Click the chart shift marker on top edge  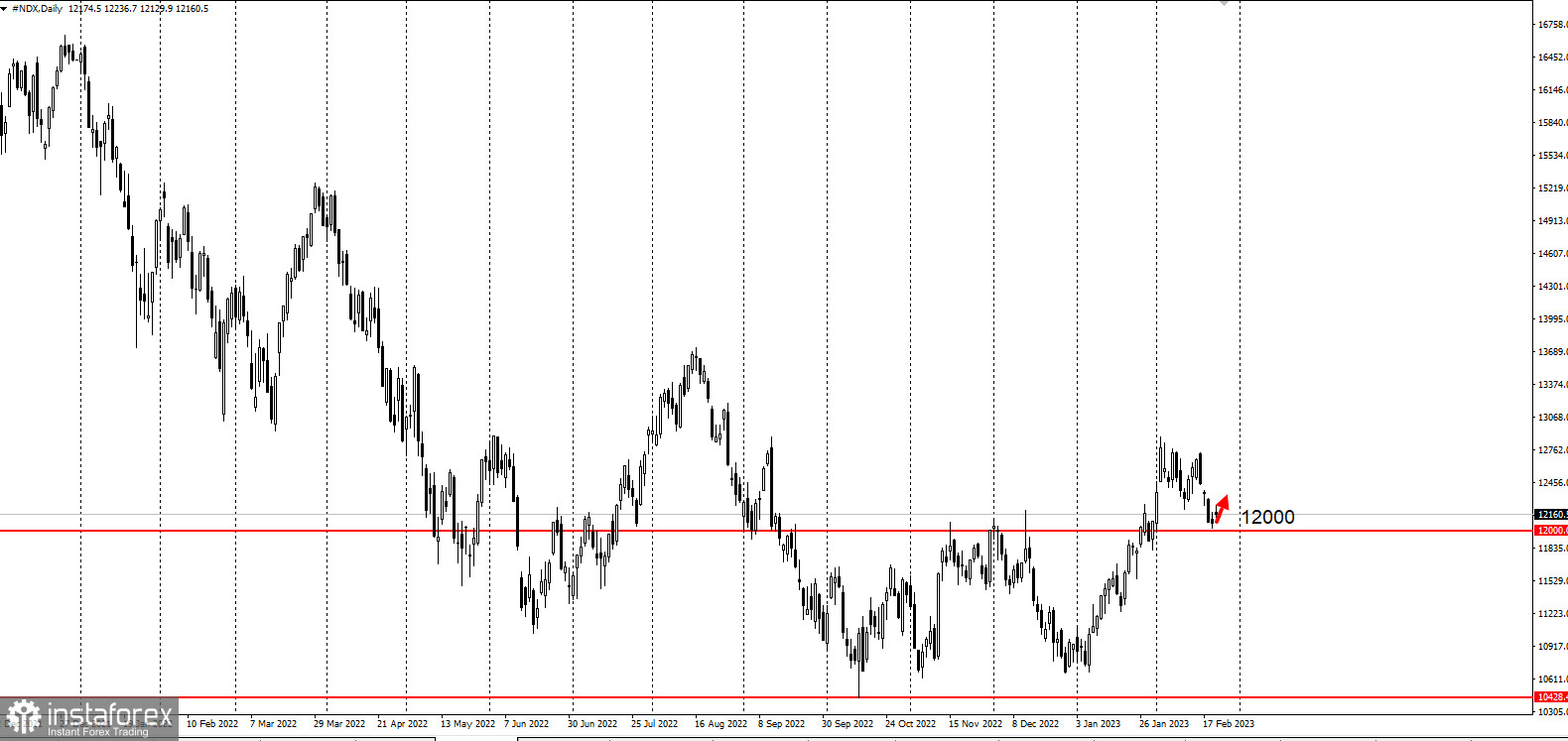(x=1224, y=3)
